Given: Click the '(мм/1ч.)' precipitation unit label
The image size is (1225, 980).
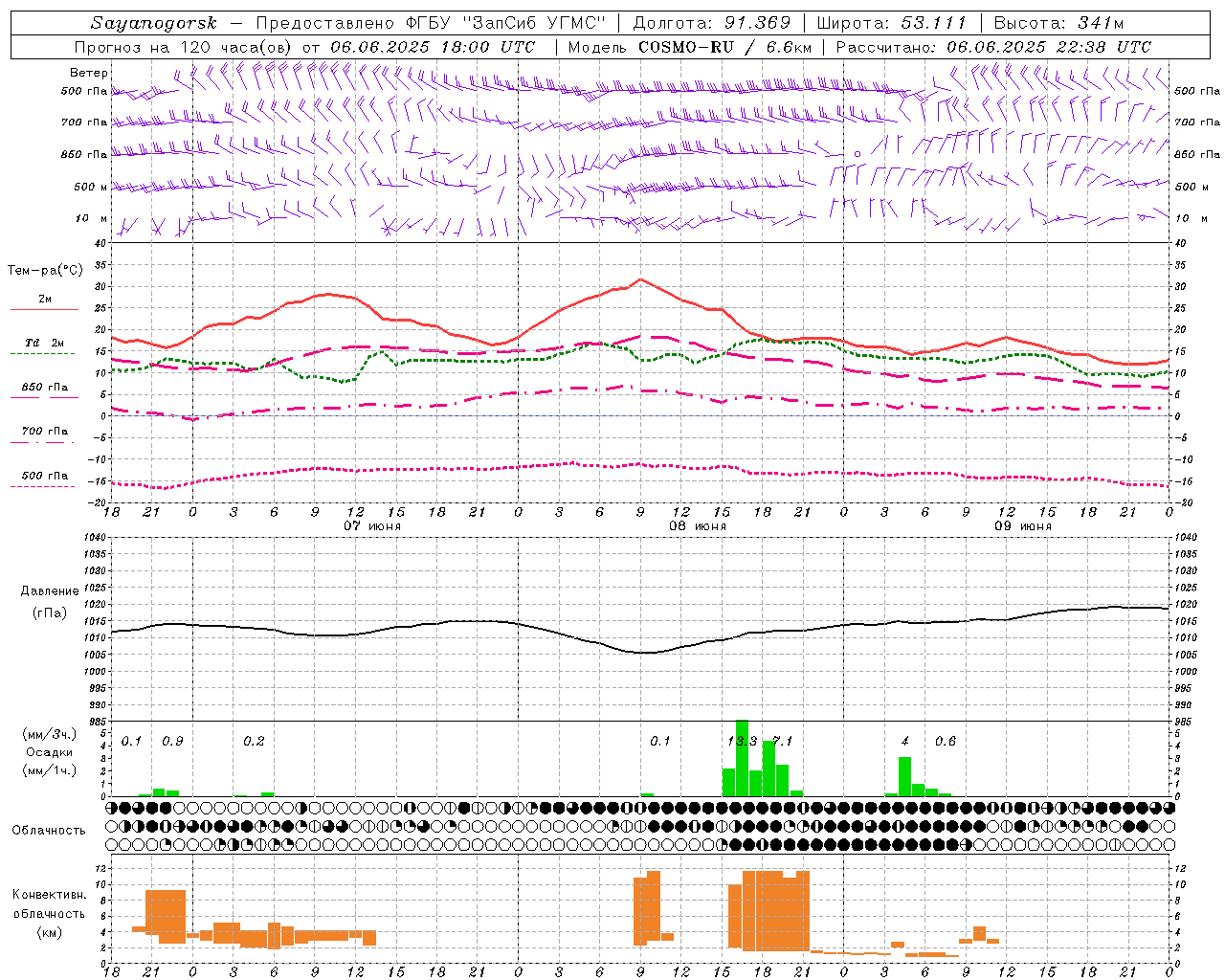Looking at the screenshot, I should [x=50, y=770].
